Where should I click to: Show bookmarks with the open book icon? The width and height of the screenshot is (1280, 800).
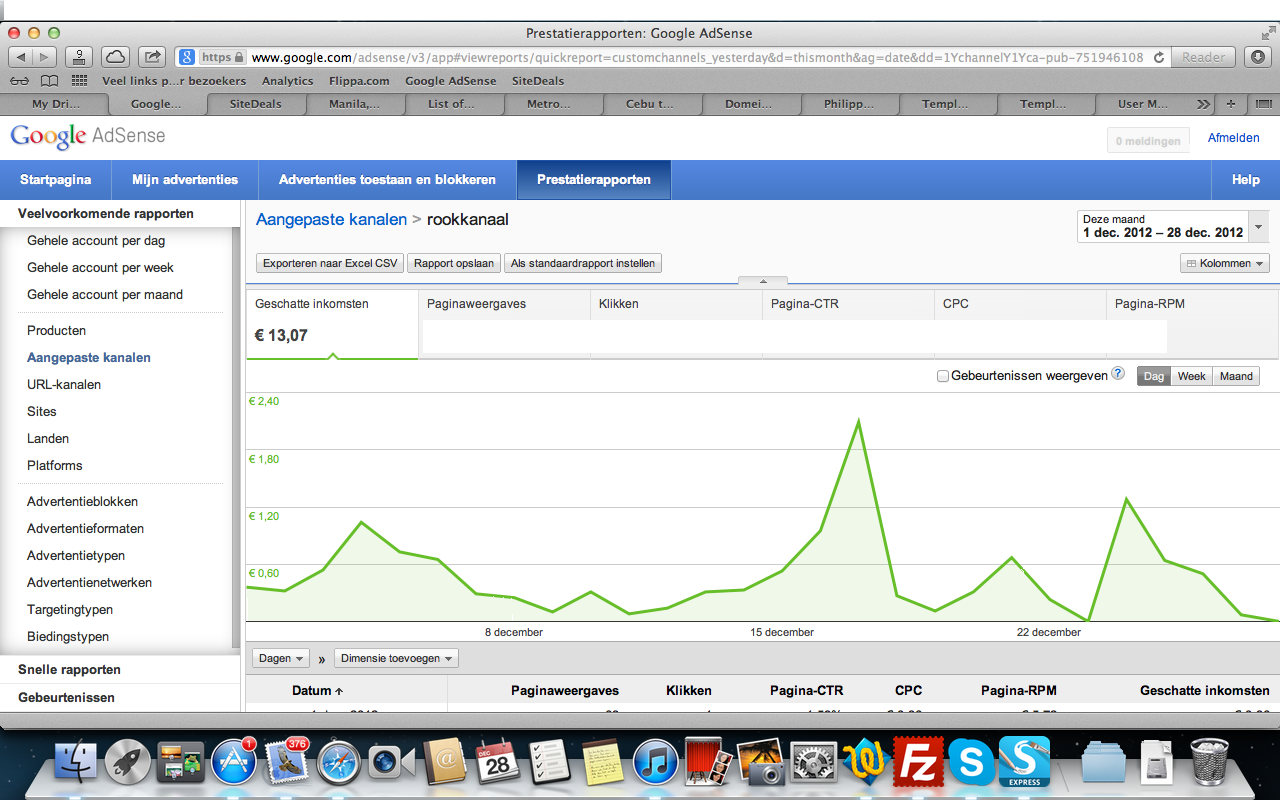[49, 81]
